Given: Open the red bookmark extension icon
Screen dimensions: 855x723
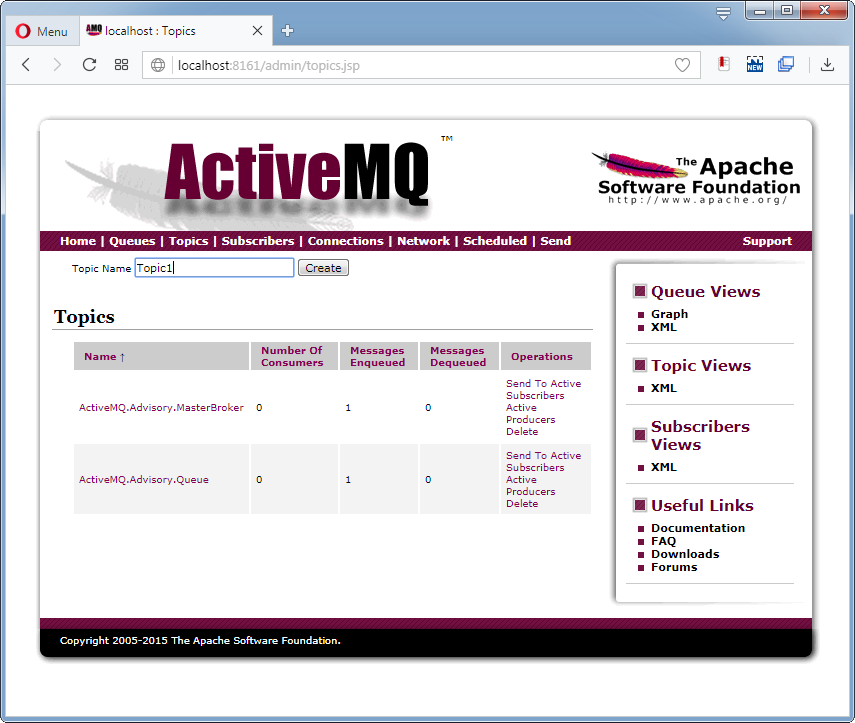Looking at the screenshot, I should [x=724, y=64].
